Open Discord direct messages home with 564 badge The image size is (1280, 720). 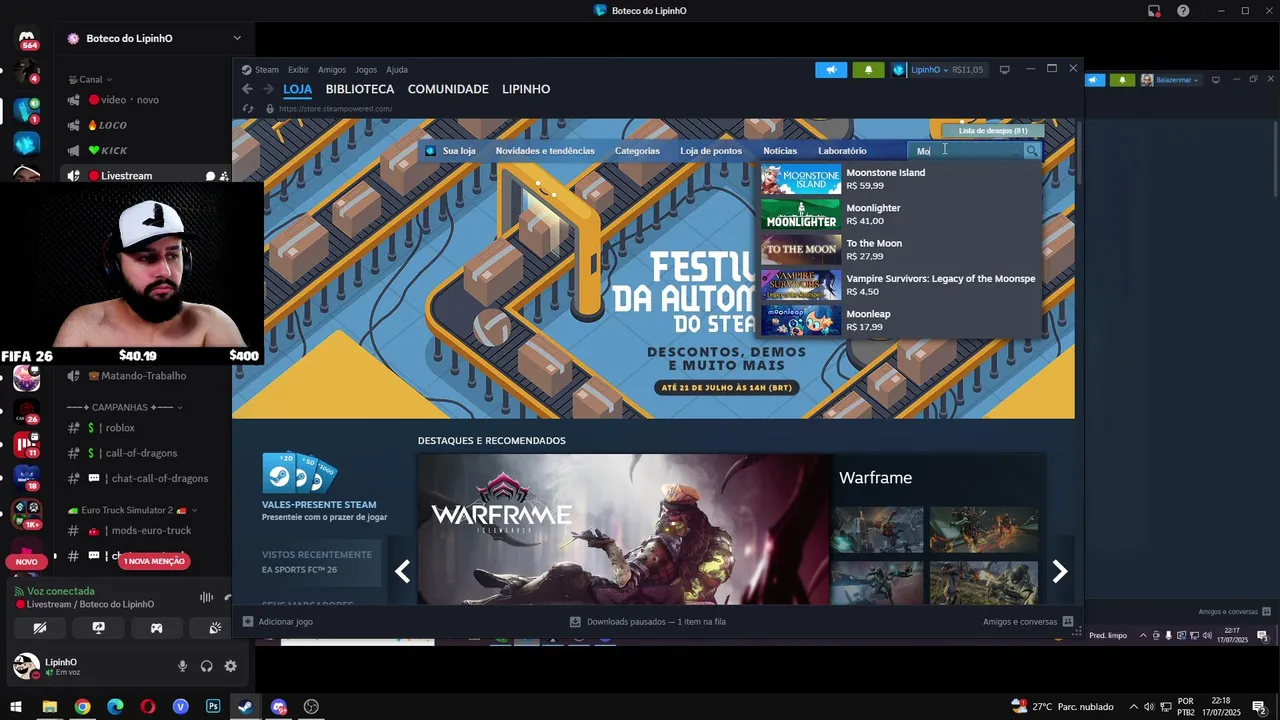(27, 40)
